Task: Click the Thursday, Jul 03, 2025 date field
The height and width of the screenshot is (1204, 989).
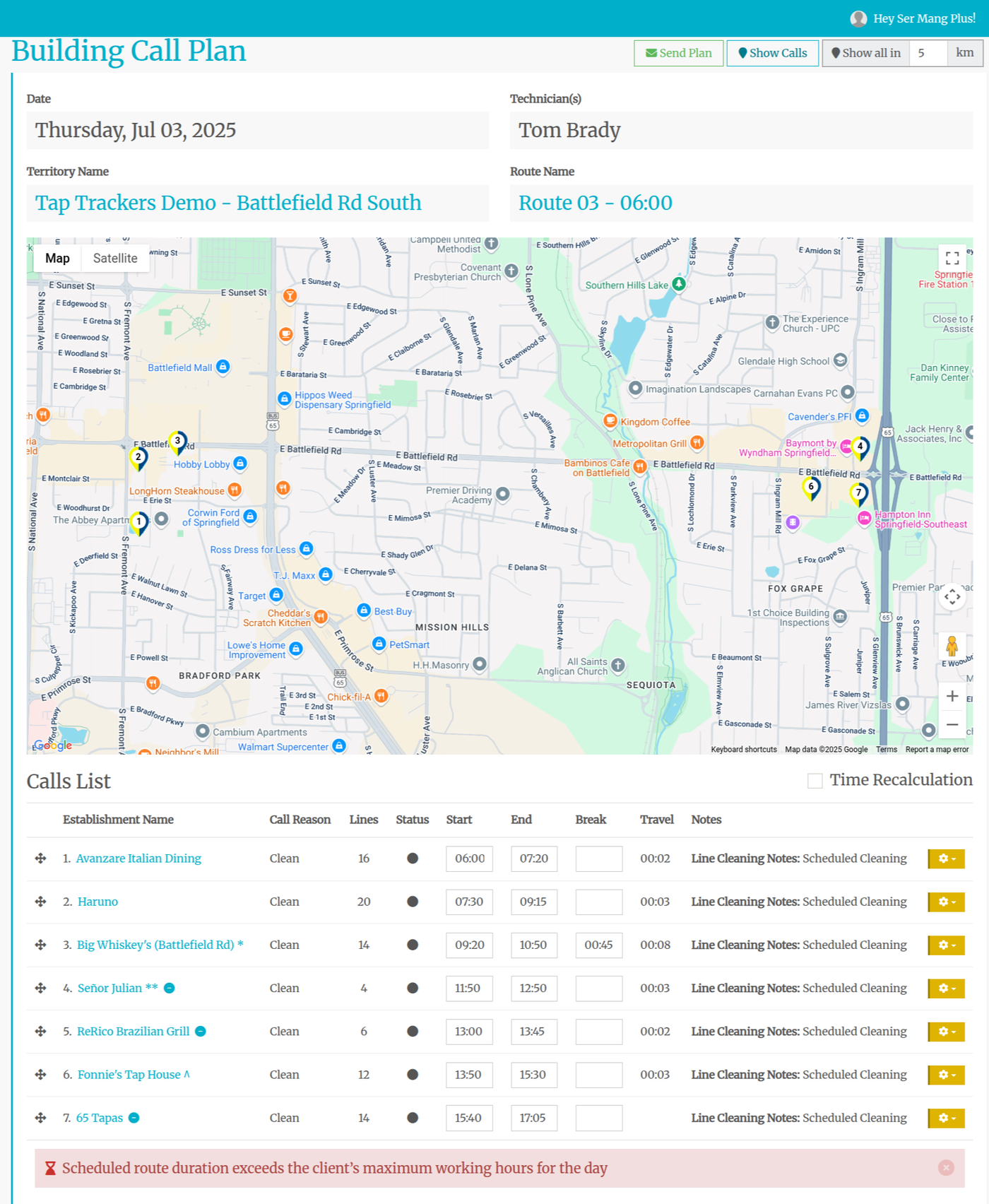Action: coord(258,130)
